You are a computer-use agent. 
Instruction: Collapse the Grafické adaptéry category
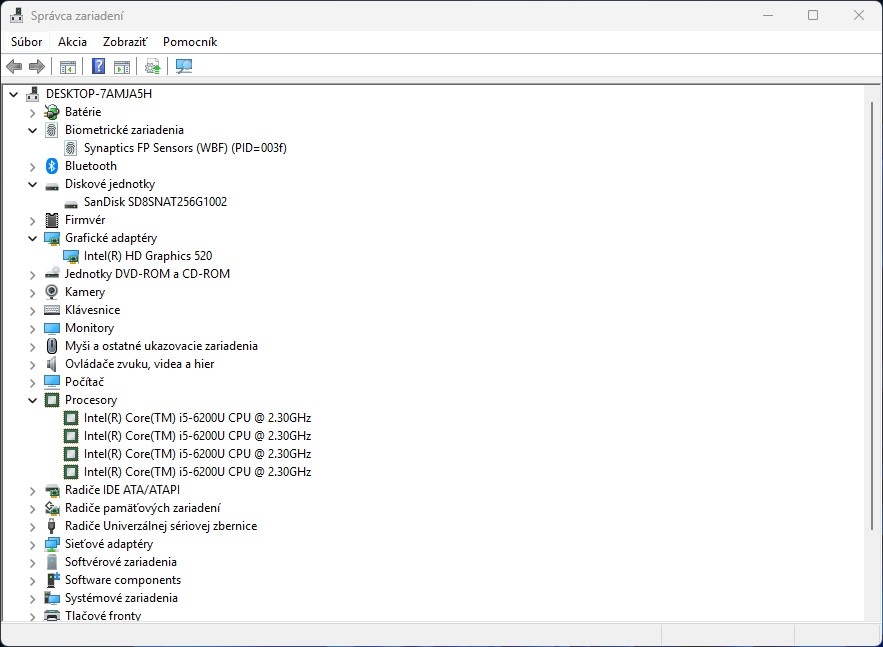click(x=32, y=238)
